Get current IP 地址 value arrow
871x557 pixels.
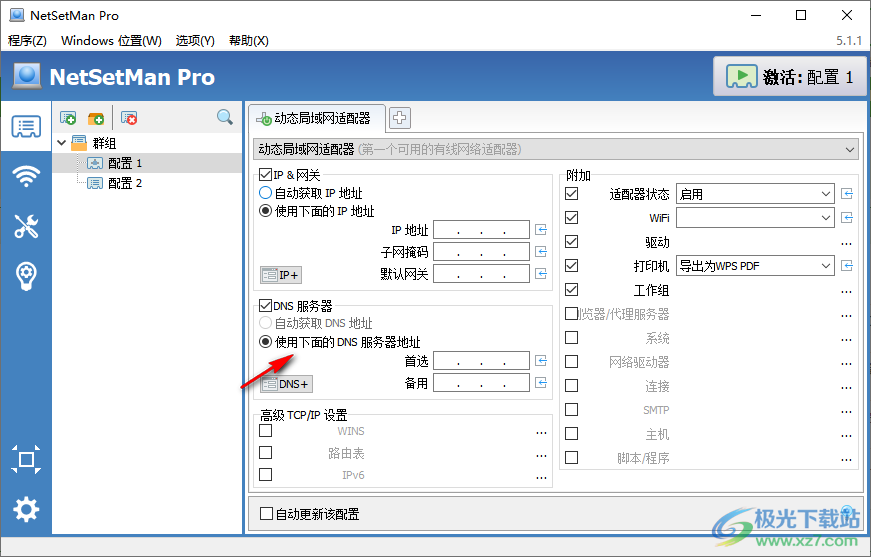click(541, 229)
